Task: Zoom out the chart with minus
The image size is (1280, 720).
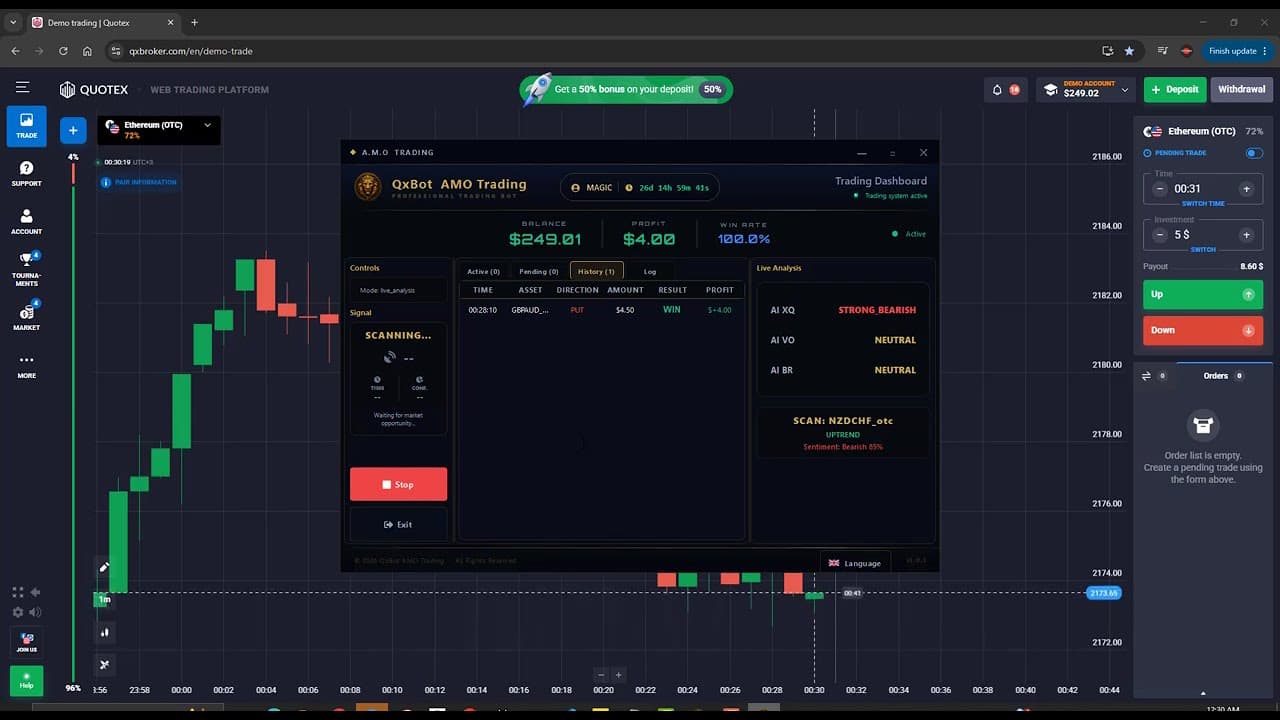Action: click(601, 675)
